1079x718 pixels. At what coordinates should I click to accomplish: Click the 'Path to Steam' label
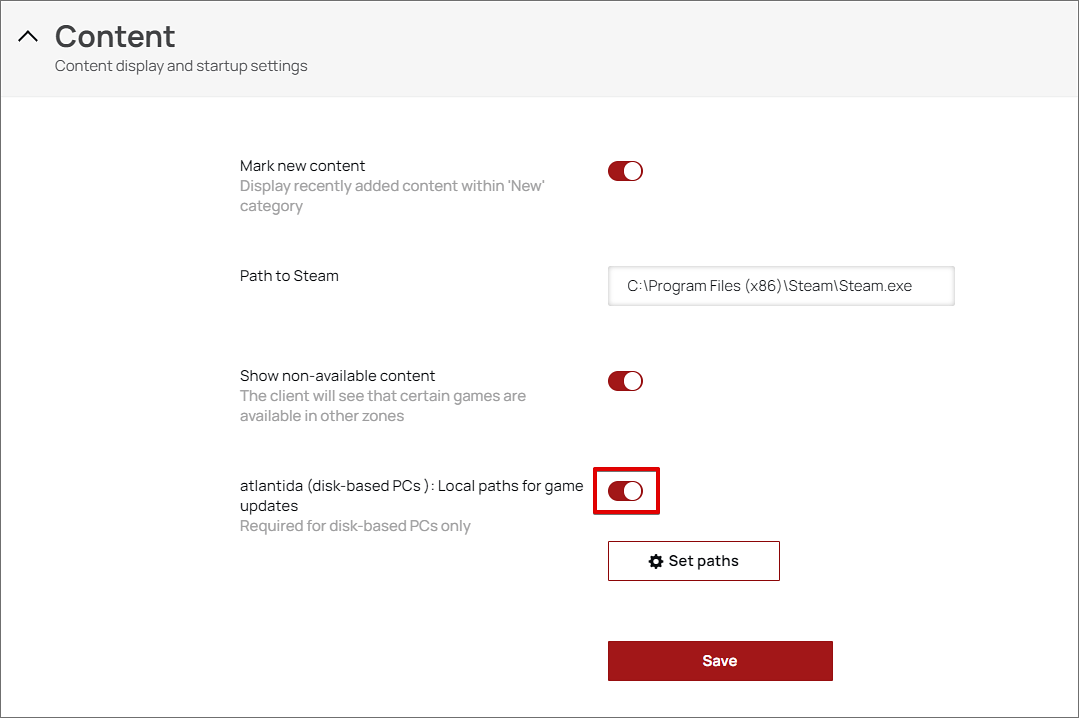(x=289, y=276)
